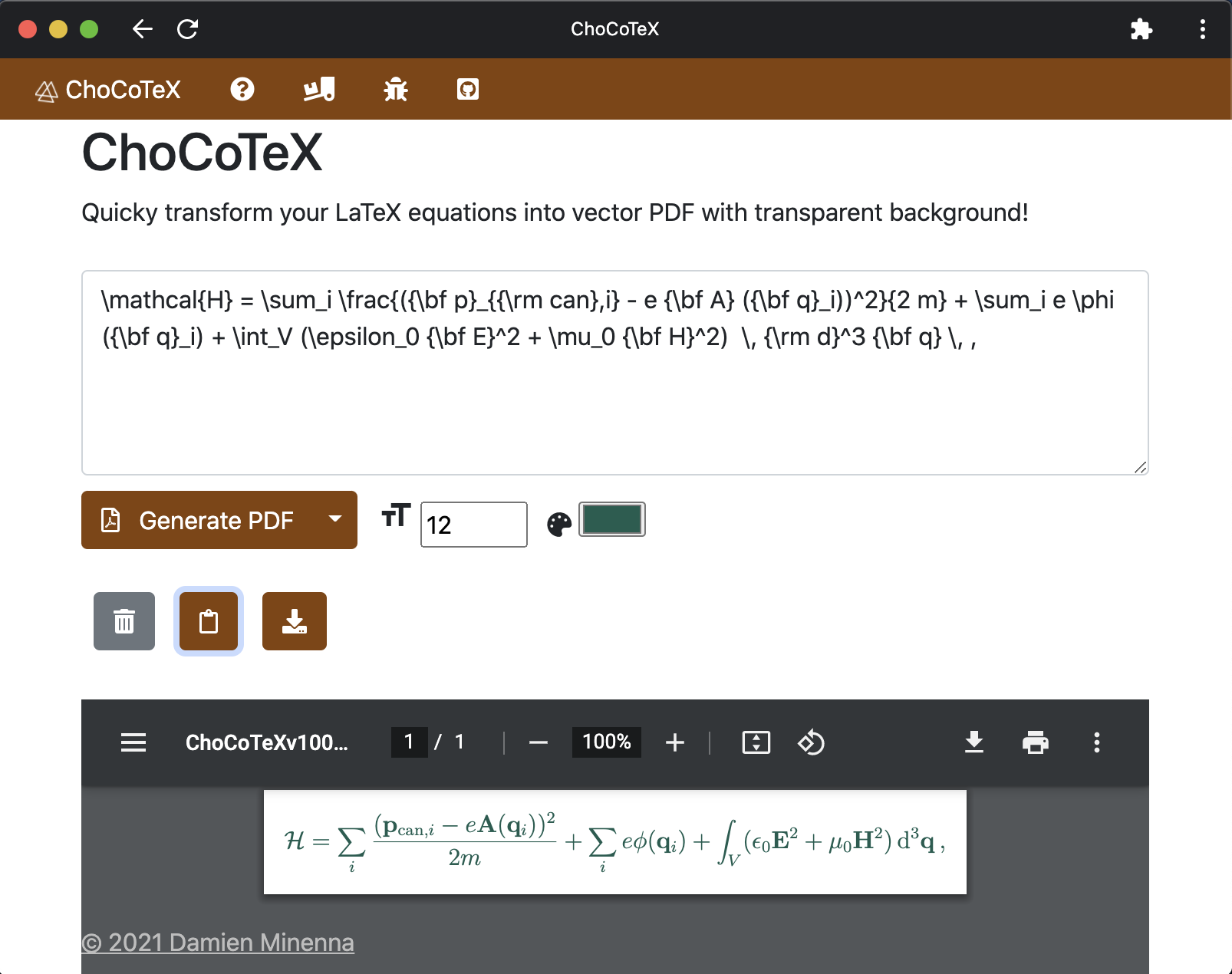Toggle the PDF viewer sidebar hamburger menu
This screenshot has height=974, width=1232.
pos(133,742)
